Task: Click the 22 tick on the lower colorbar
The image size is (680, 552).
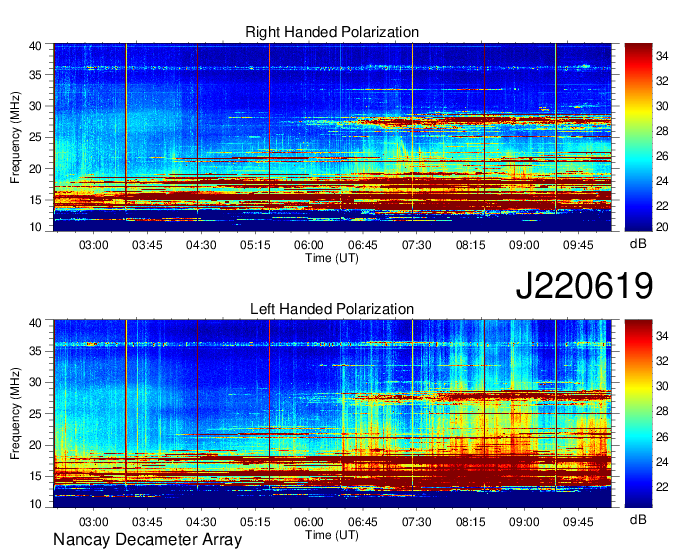Action: [663, 487]
